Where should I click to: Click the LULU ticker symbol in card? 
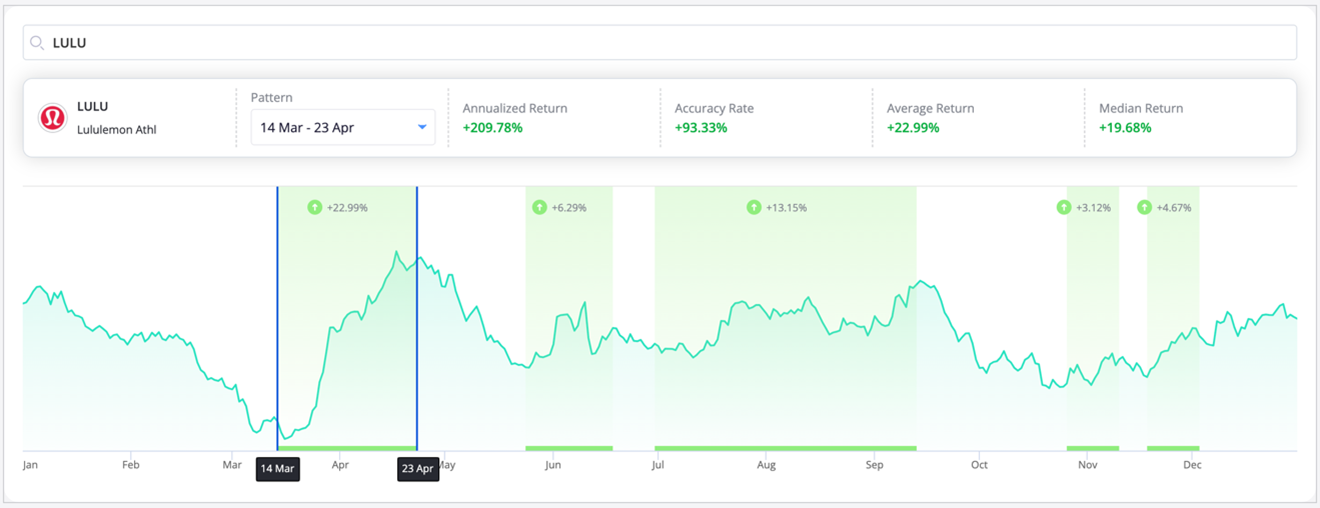(x=92, y=107)
